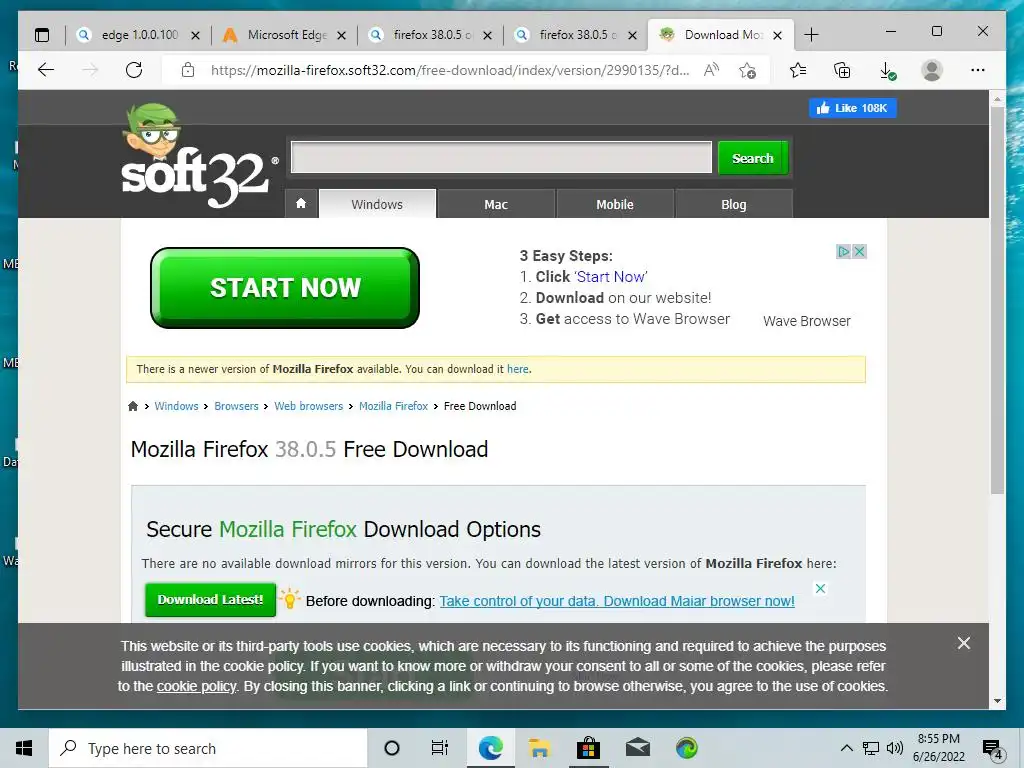Open Edge Settings and more menu

(x=978, y=70)
